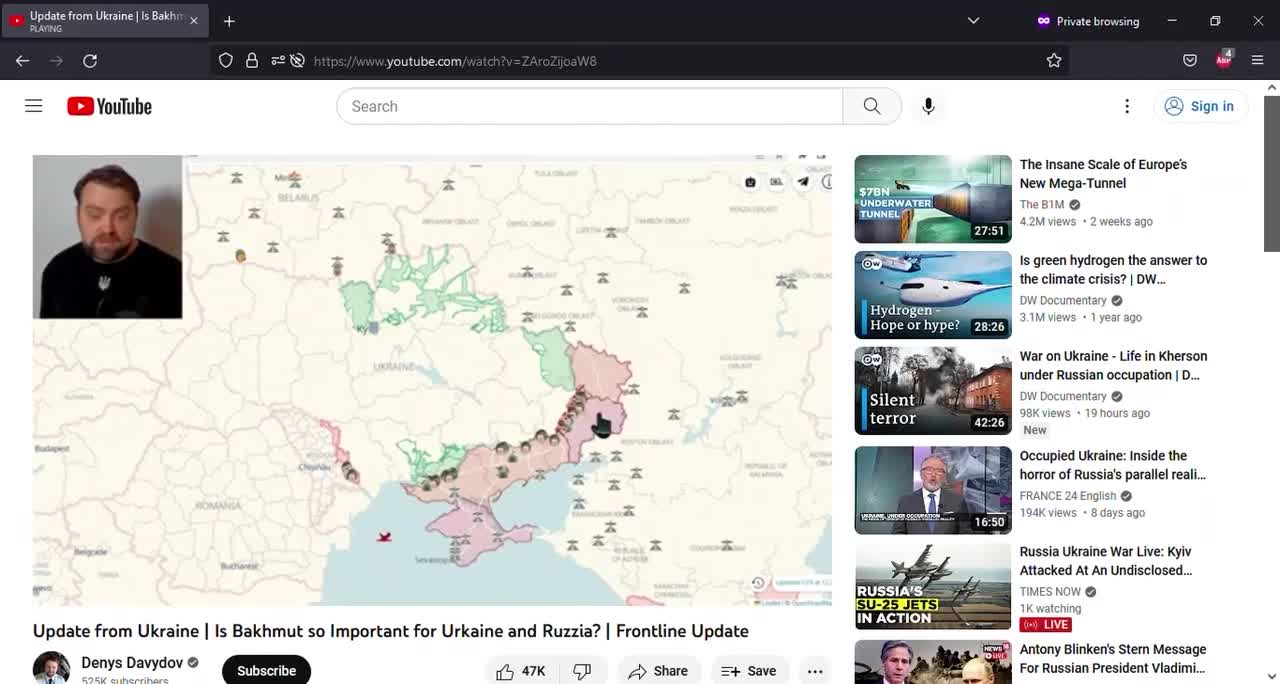This screenshot has width=1280, height=684.
Task: Open the Denys Davydov channel name link
Action: click(x=132, y=663)
